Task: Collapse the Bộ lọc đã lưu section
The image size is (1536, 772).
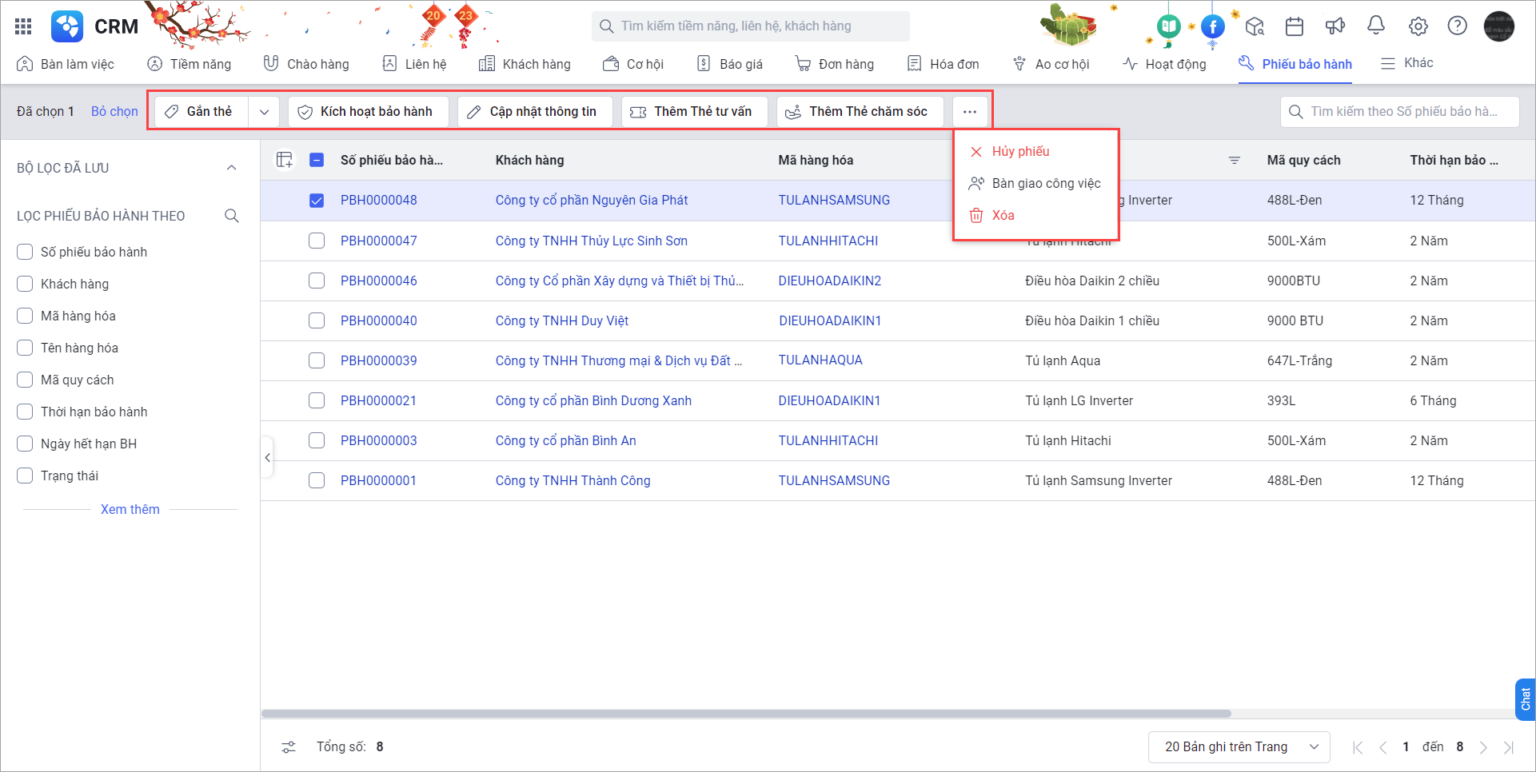Action: (x=231, y=168)
